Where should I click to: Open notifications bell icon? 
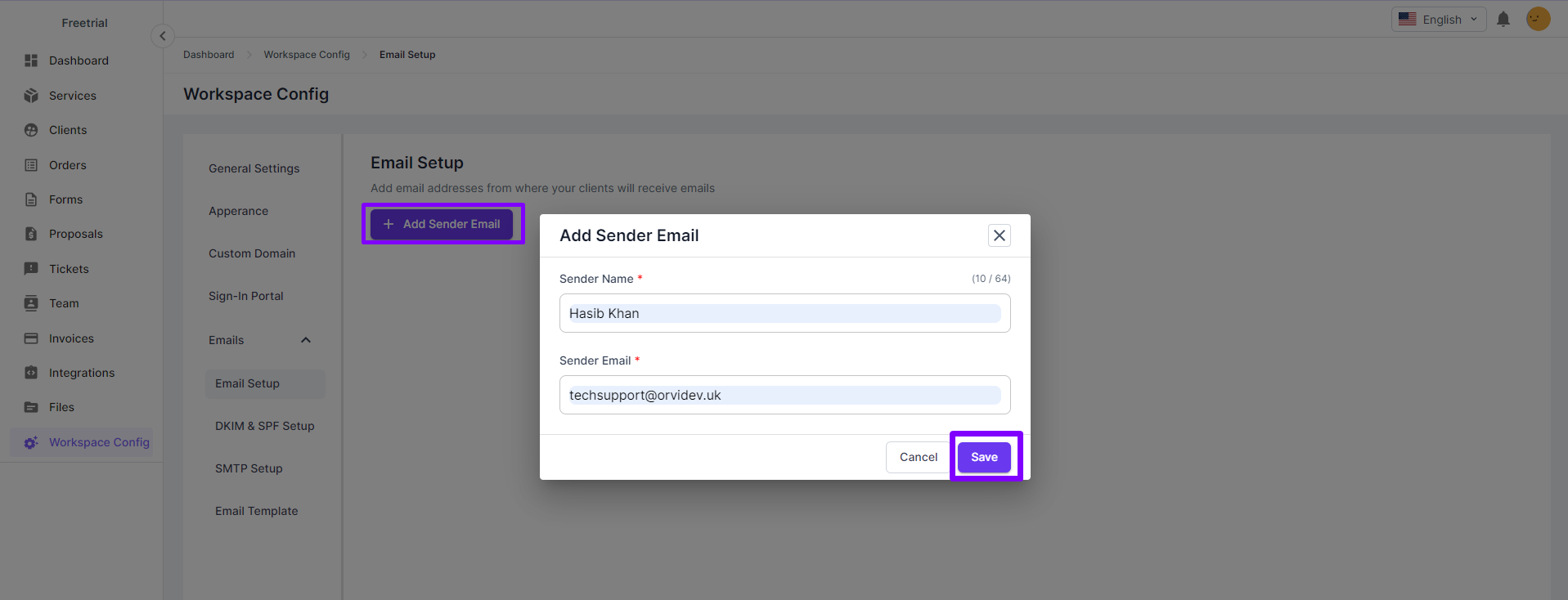coord(1503,20)
